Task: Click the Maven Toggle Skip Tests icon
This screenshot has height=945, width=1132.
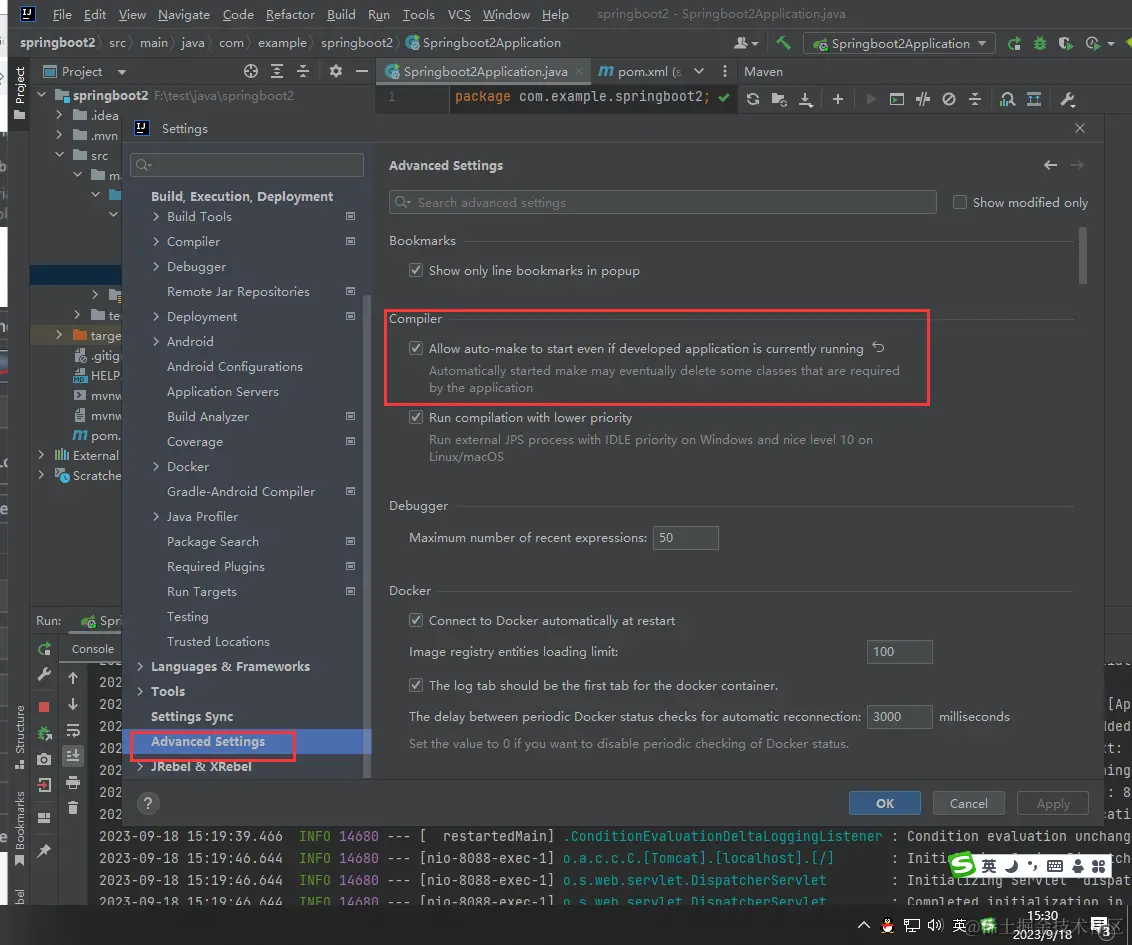Action: pos(949,99)
